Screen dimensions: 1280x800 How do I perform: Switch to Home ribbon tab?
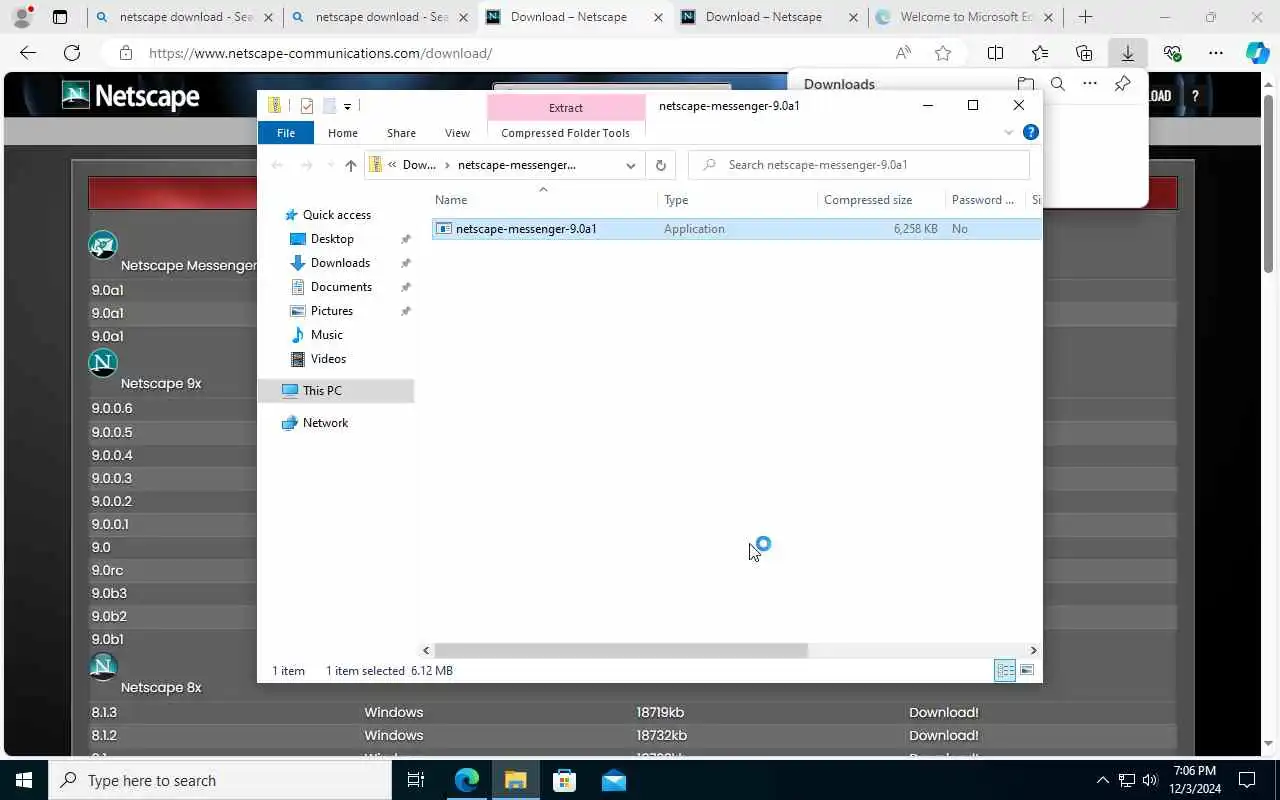click(343, 133)
